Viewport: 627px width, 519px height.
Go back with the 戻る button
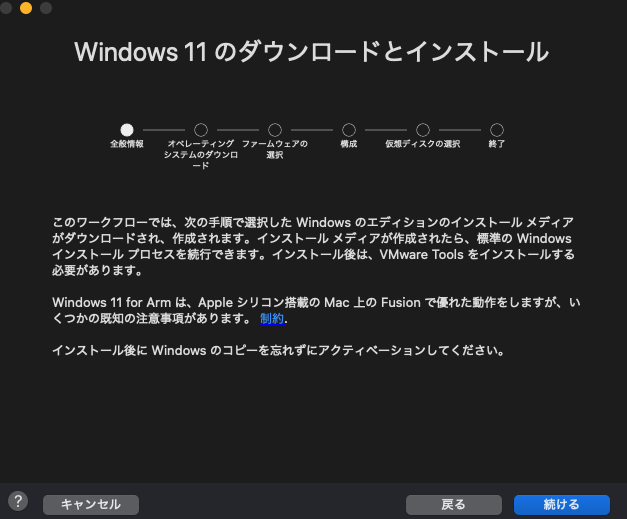click(x=453, y=504)
